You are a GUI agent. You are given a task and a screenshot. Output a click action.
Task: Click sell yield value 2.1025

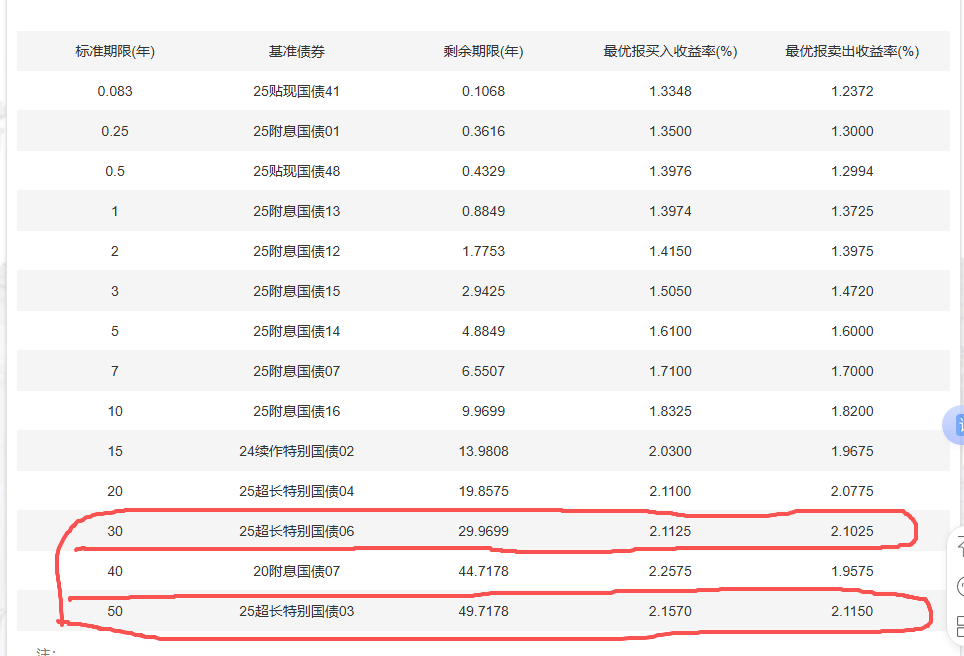point(852,531)
